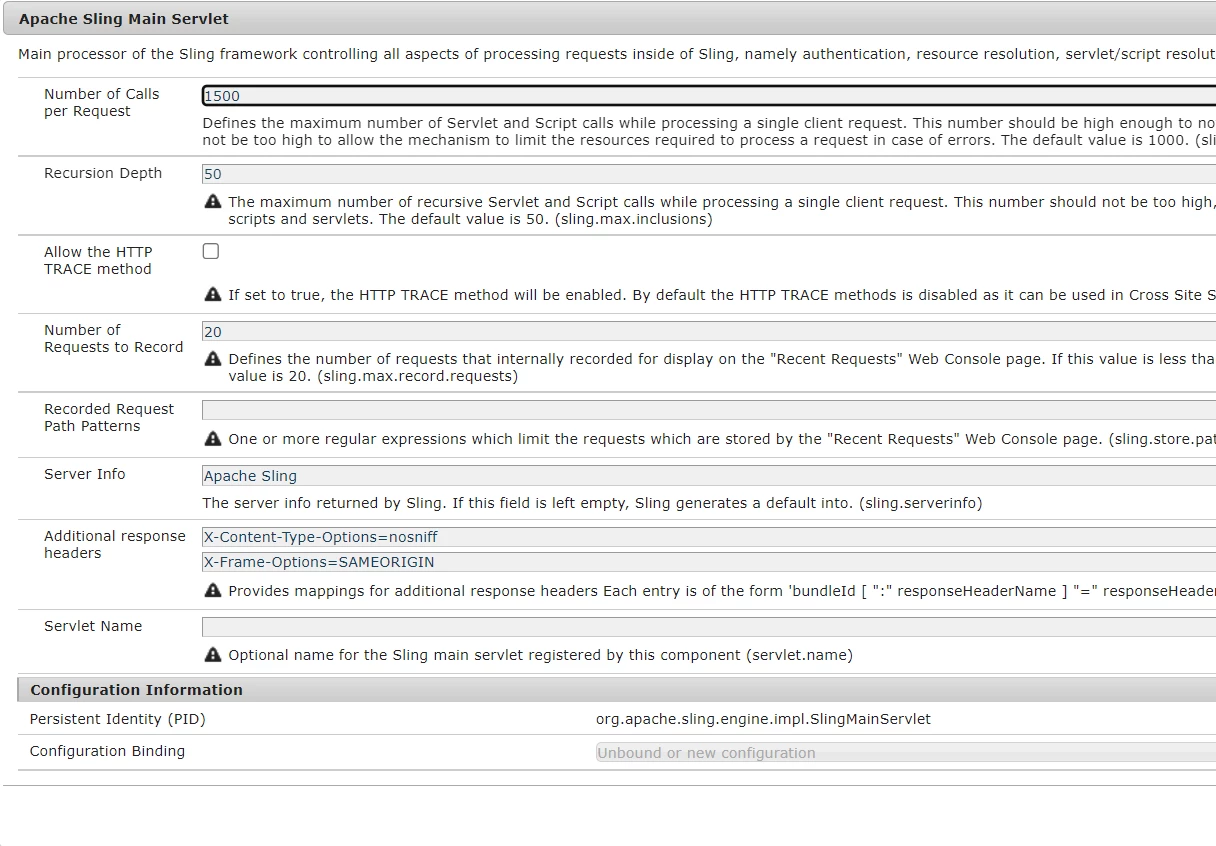Click the Recursion Depth label
1216x846 pixels.
tap(103, 173)
